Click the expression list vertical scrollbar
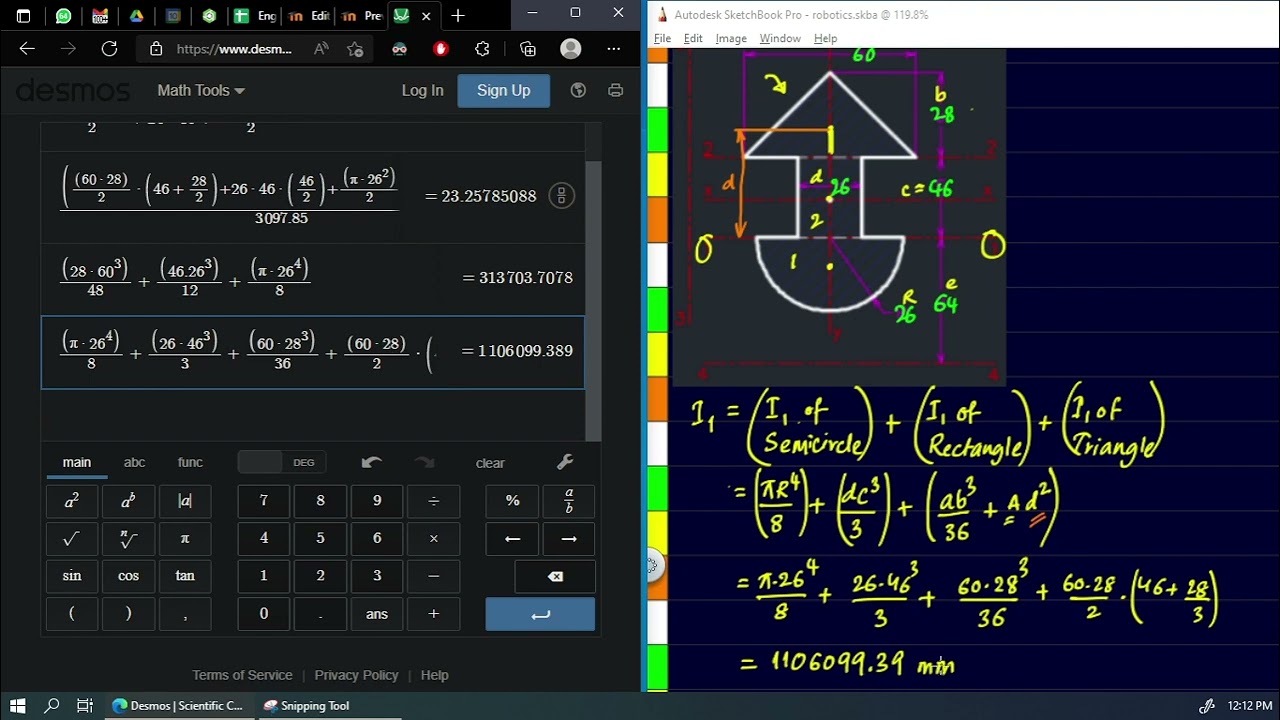 tap(593, 300)
